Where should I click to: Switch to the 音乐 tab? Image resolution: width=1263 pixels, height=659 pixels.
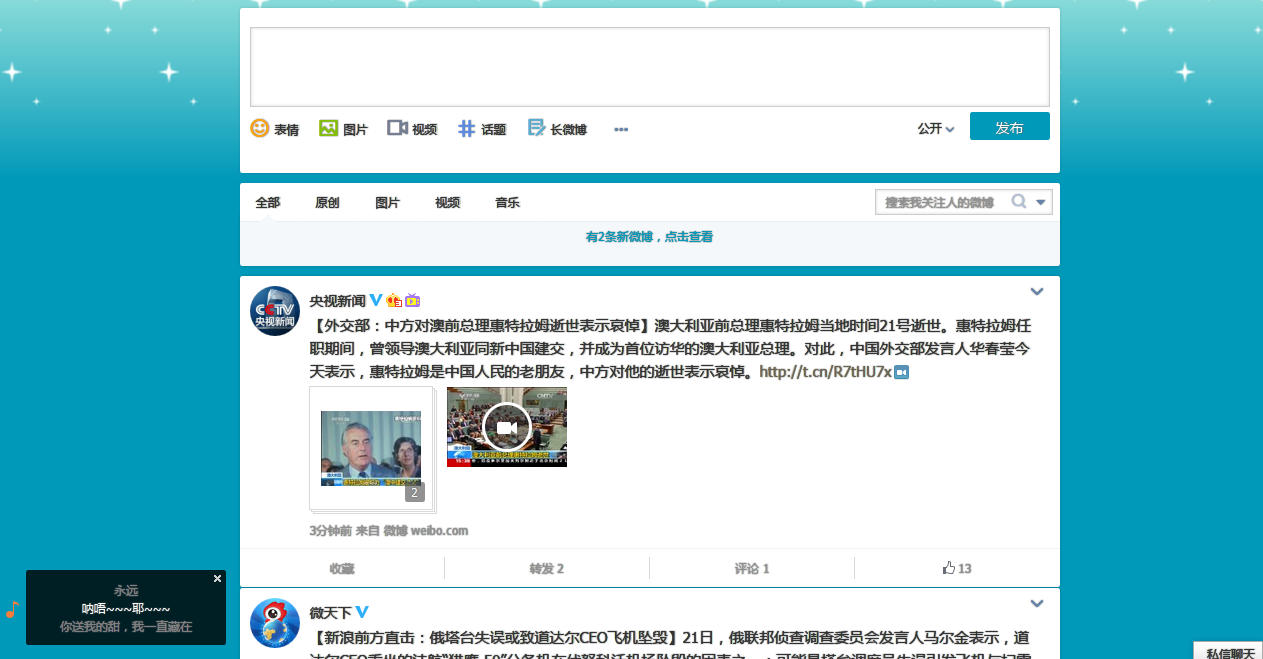click(x=507, y=202)
